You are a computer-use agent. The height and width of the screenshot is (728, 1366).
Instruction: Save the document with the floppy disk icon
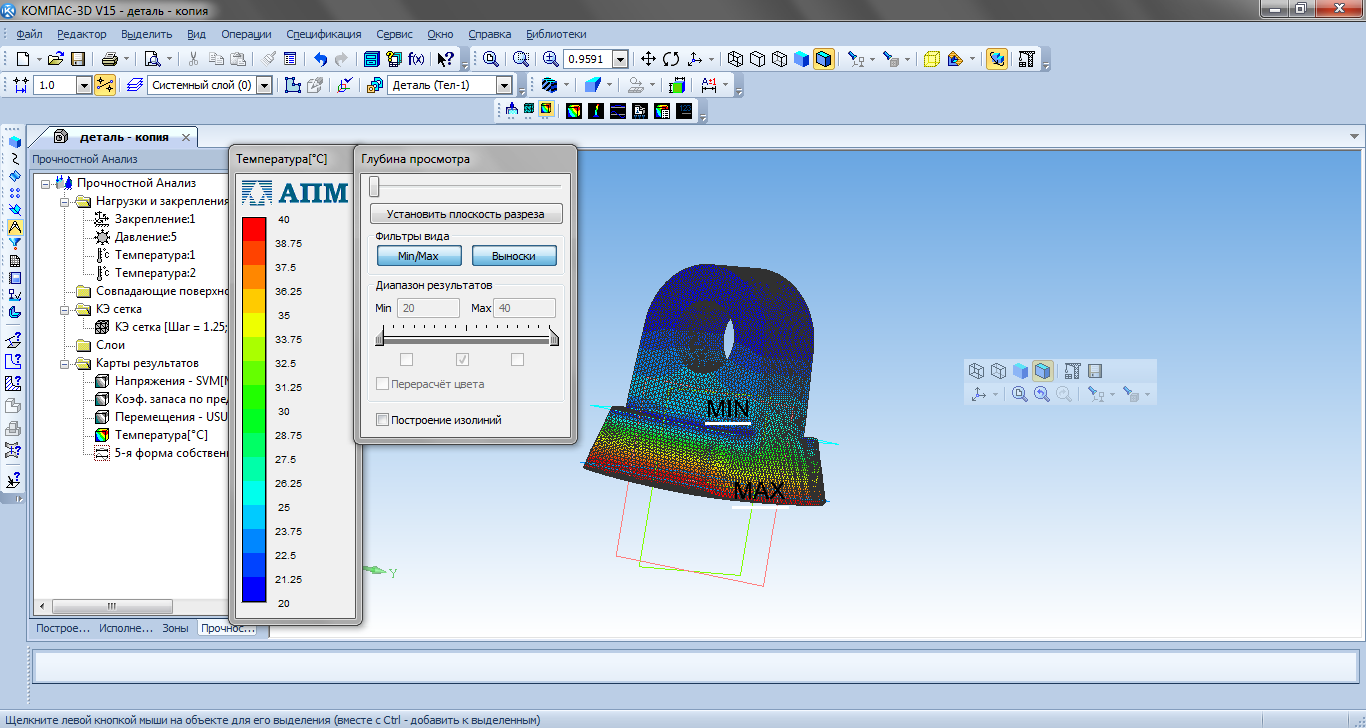point(78,59)
